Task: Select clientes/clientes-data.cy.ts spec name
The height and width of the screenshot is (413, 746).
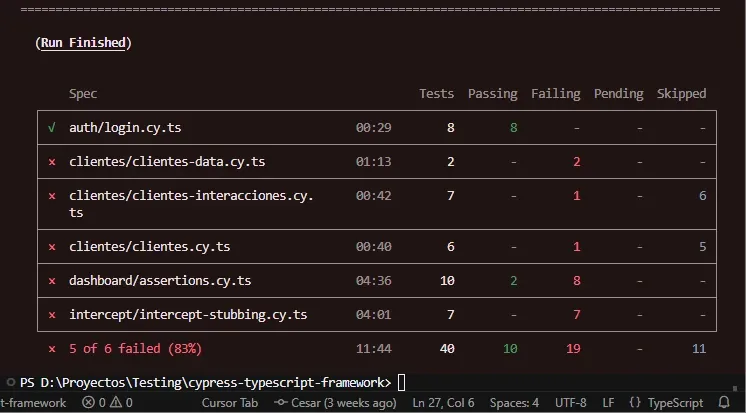Action: click(x=167, y=162)
